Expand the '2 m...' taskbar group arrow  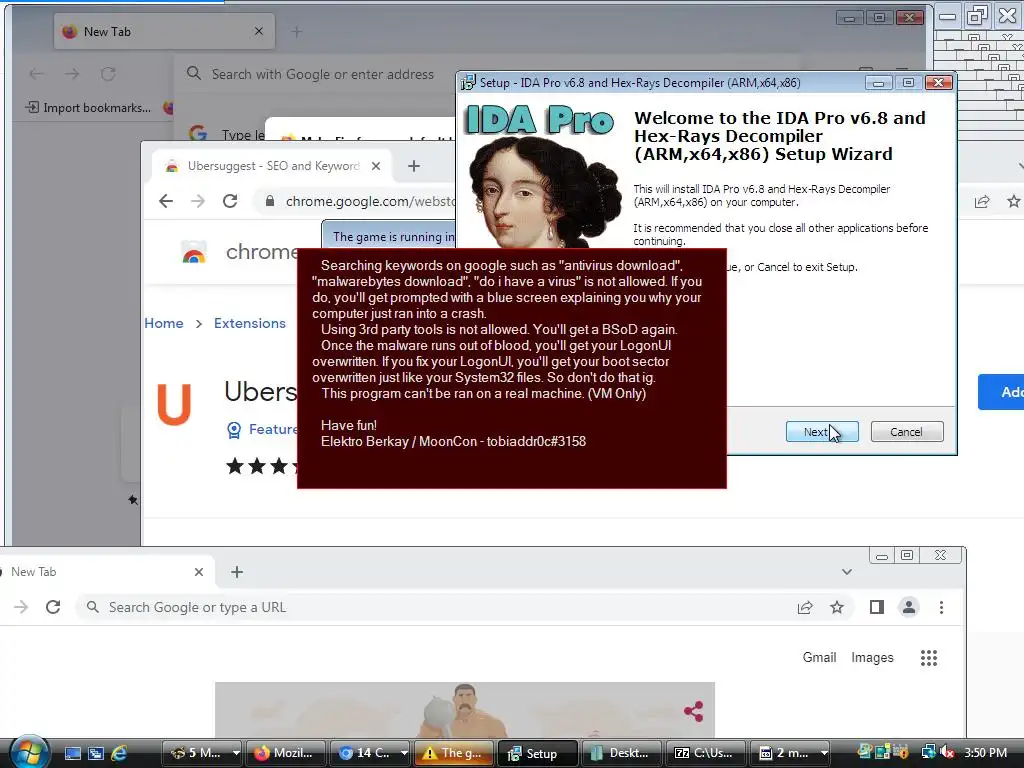pos(824,753)
